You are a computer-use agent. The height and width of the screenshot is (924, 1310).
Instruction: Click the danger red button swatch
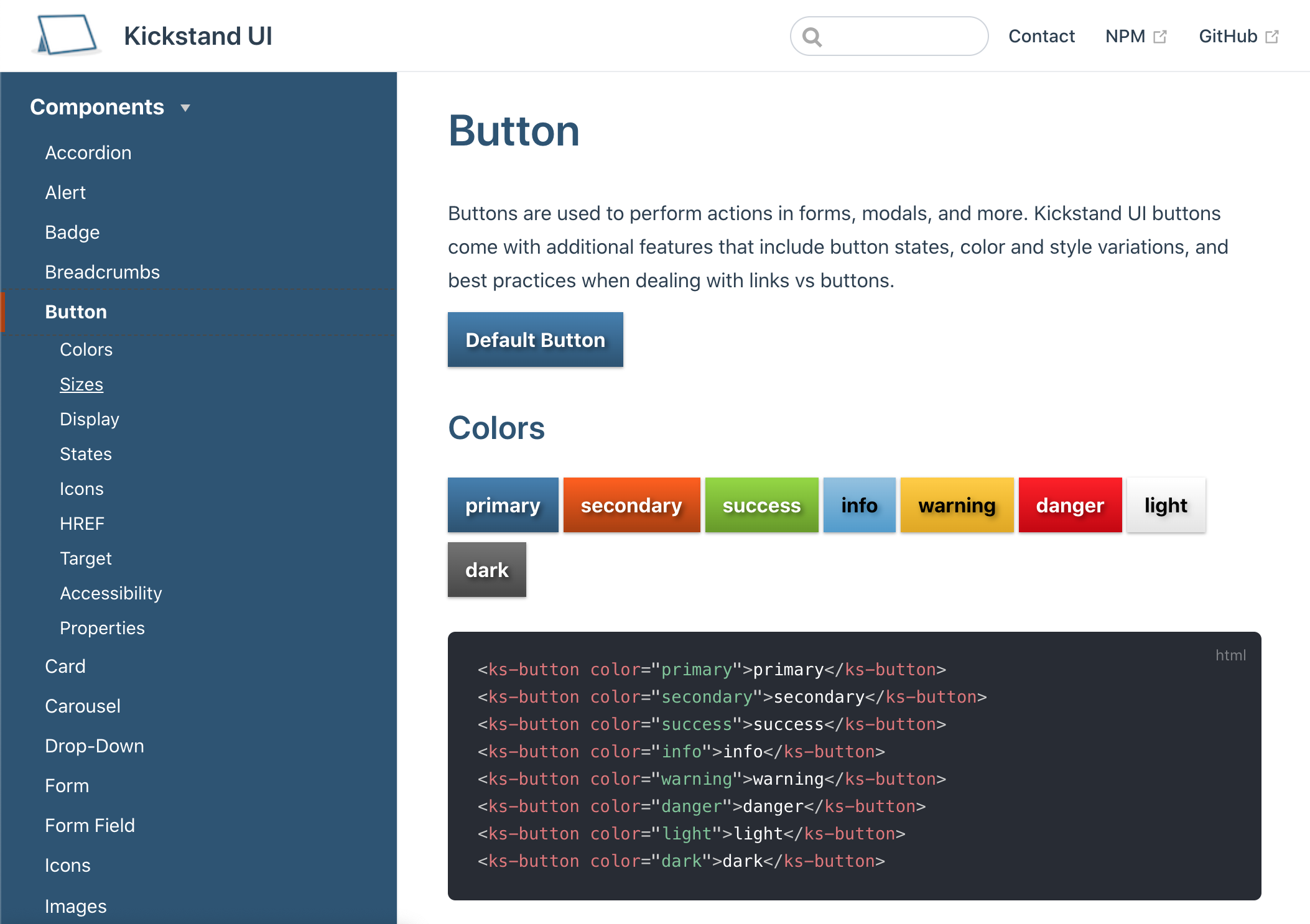click(1069, 505)
